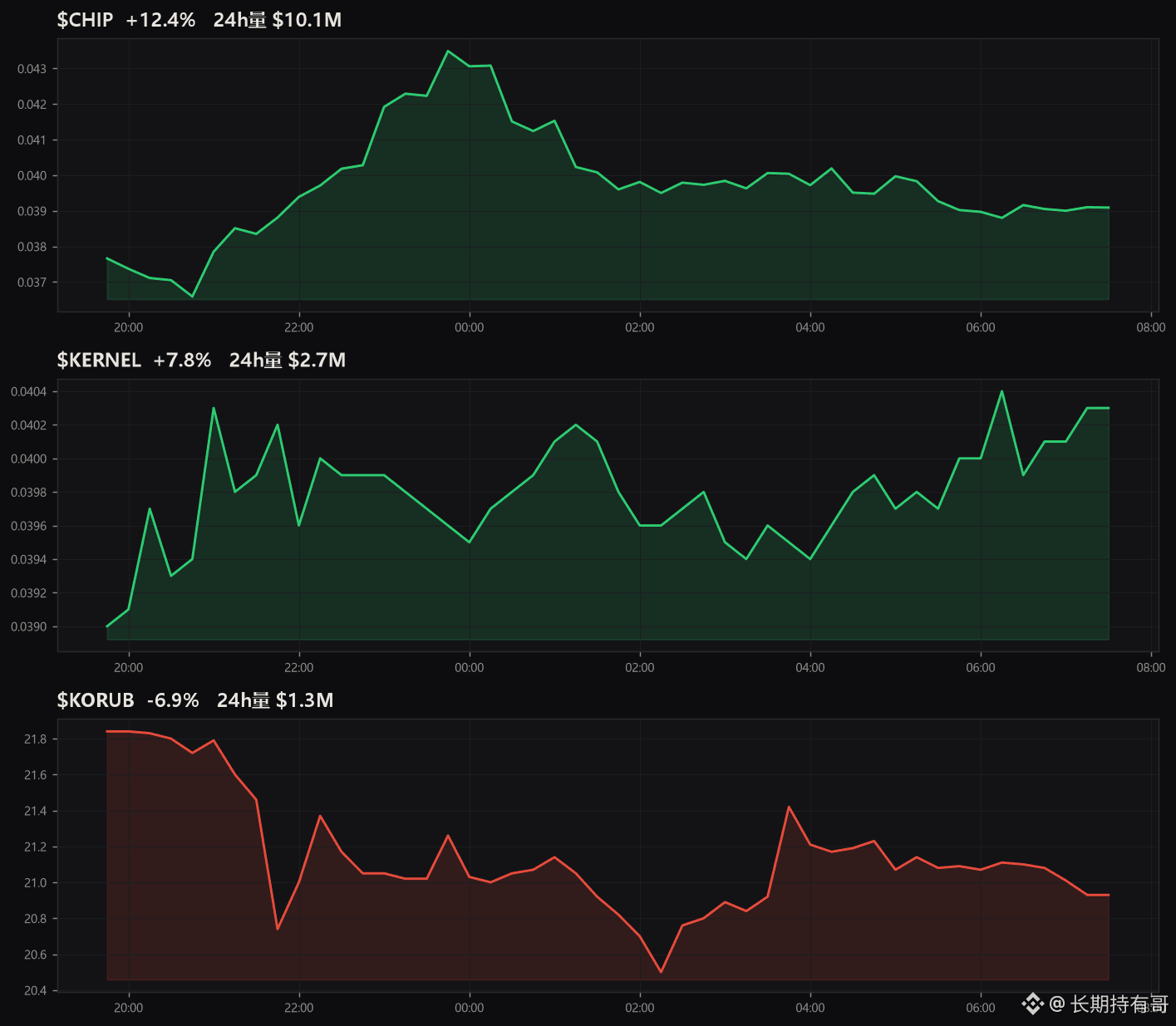Click the 0.043 y-axis label
This screenshot has width=1176, height=1026.
pos(32,69)
